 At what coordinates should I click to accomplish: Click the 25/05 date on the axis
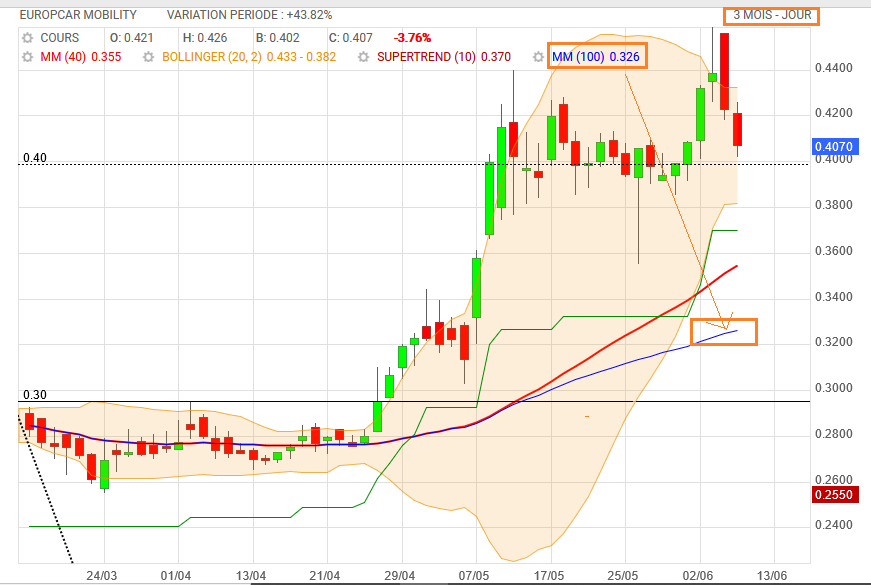point(623,576)
